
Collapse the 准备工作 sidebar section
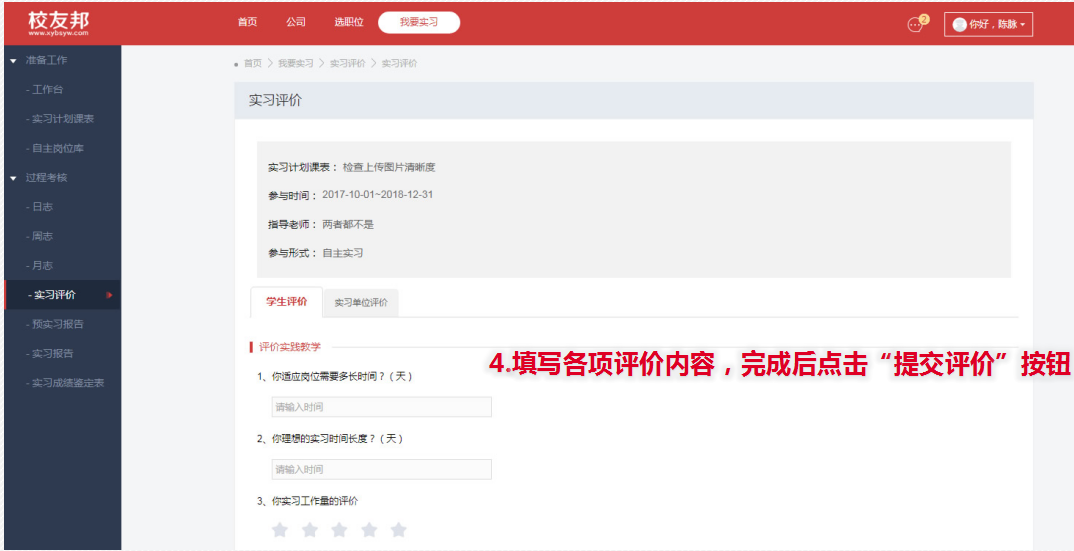click(13, 60)
